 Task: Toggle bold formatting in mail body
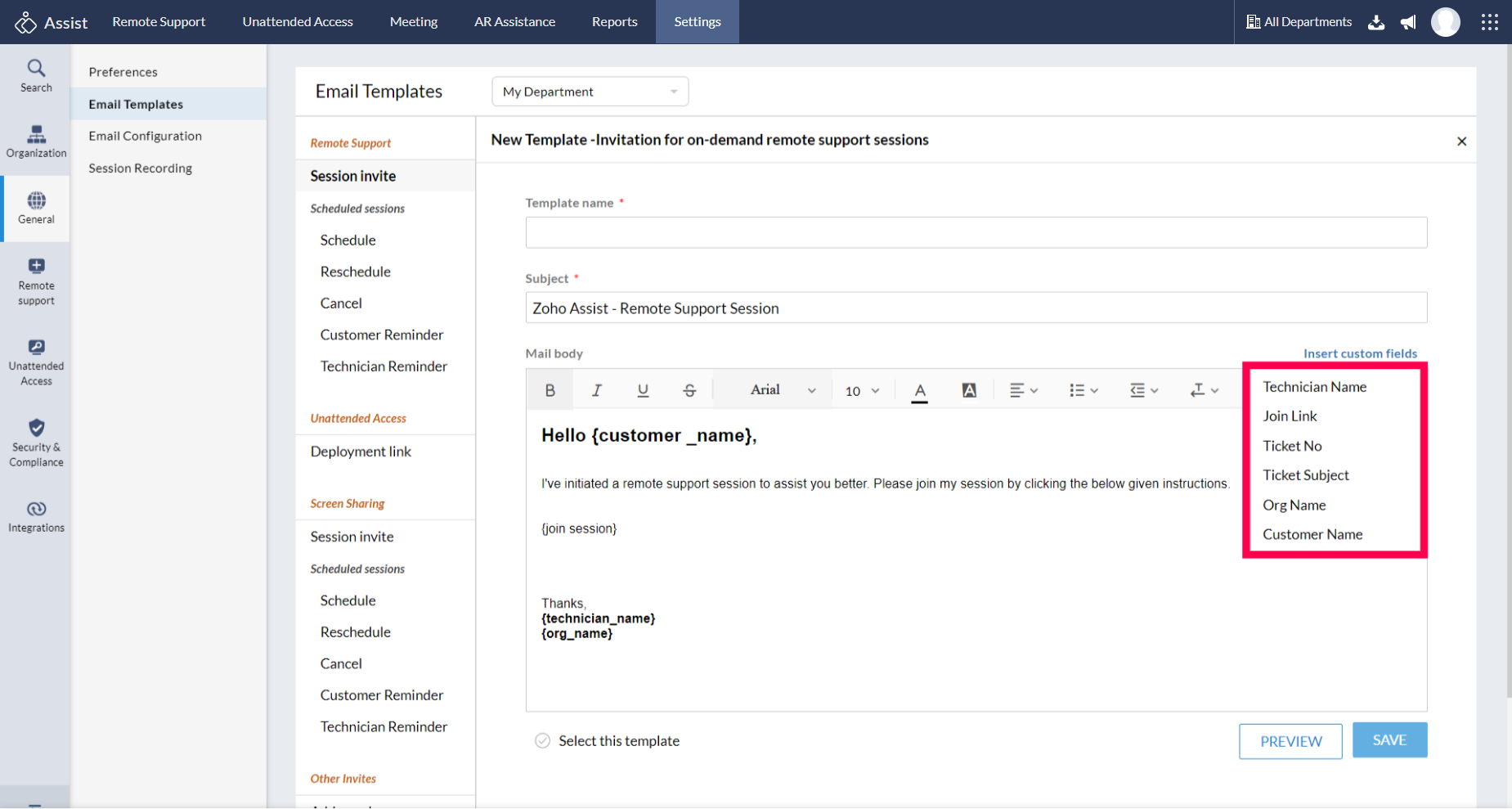pyautogui.click(x=550, y=390)
